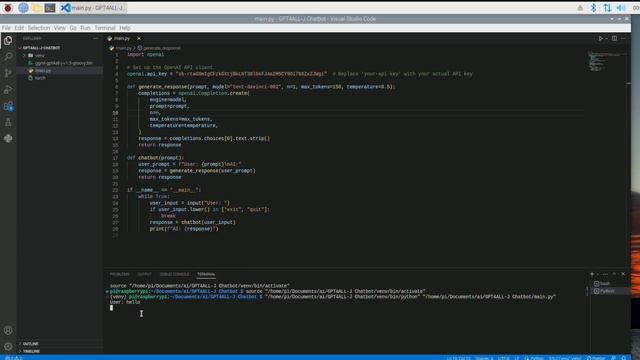Viewport: 640px width, 360px height.
Task: Open the file manager from taskbar
Action: [x=36, y=8]
